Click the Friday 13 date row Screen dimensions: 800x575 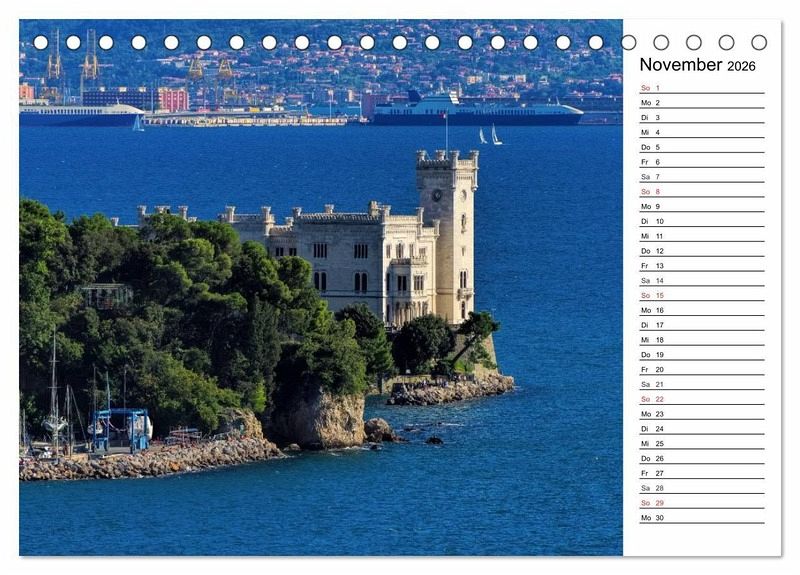click(x=700, y=266)
